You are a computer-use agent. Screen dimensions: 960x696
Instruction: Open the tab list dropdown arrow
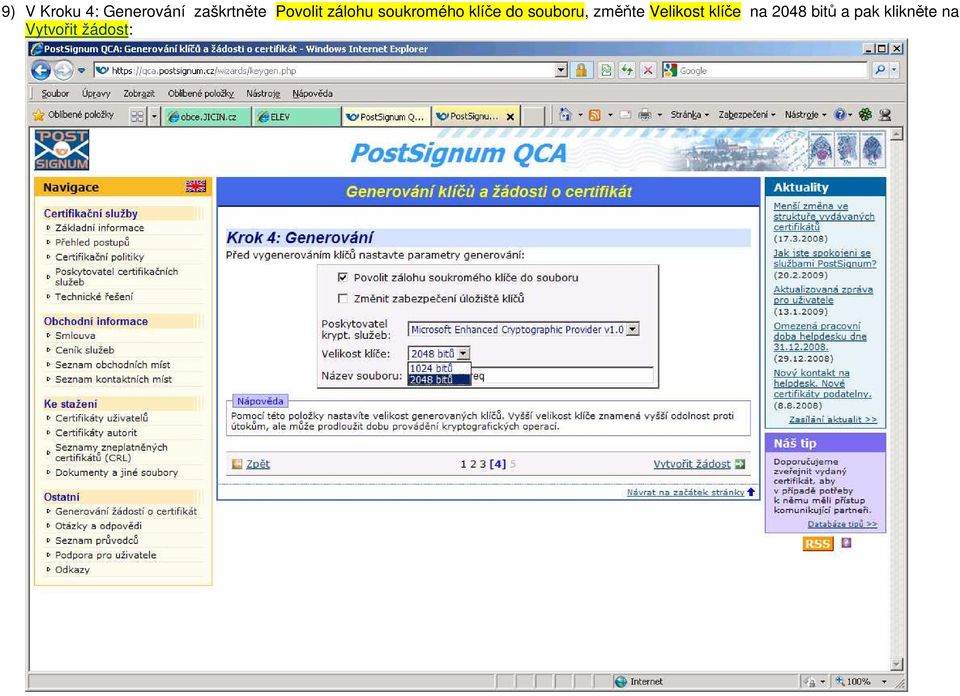pos(154,116)
